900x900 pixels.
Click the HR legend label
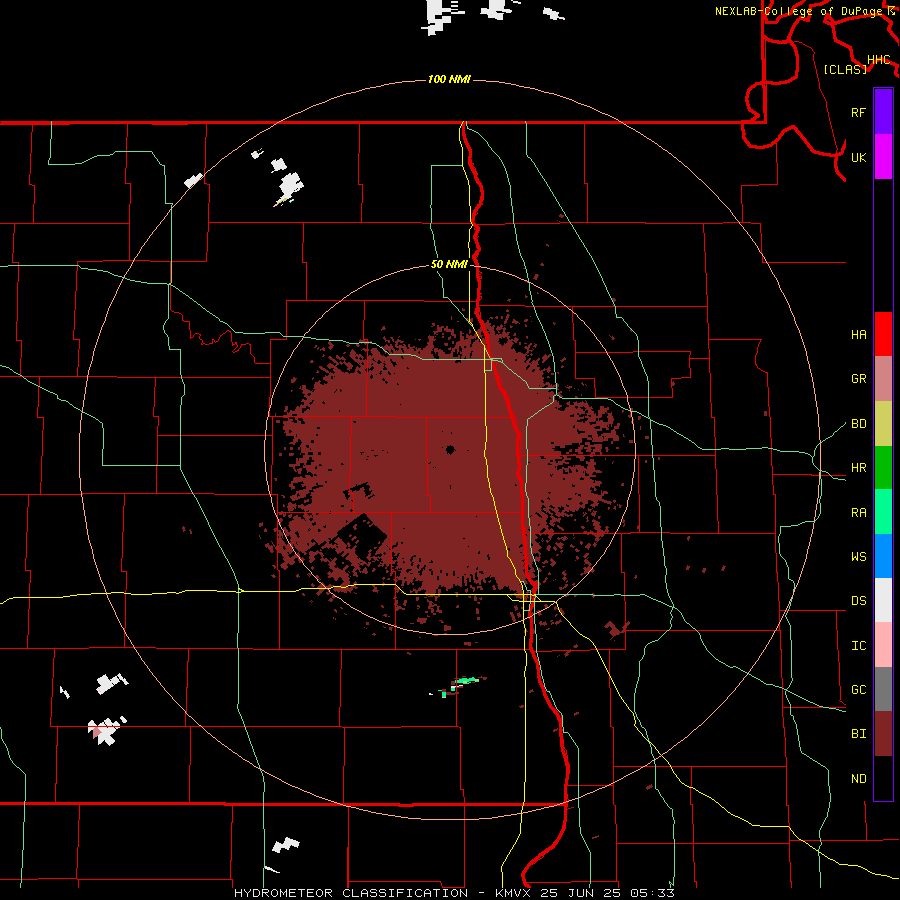[858, 468]
